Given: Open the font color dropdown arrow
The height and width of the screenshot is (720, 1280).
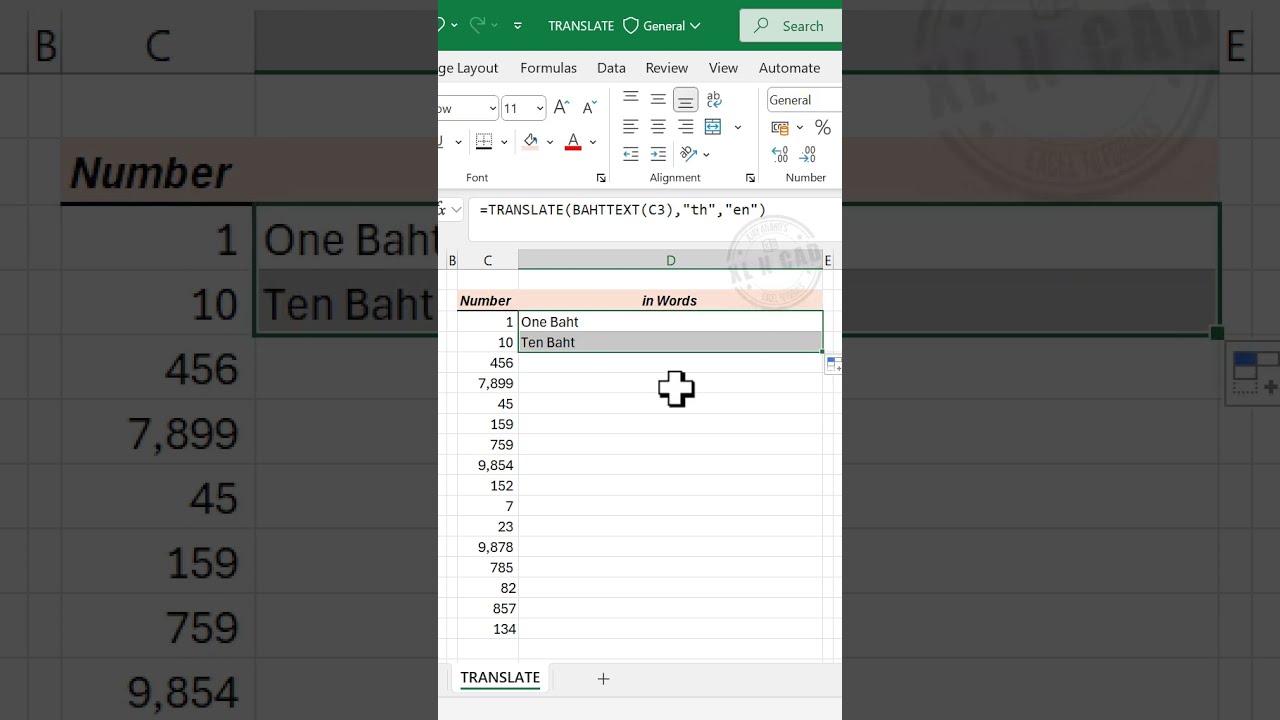Looking at the screenshot, I should [593, 142].
